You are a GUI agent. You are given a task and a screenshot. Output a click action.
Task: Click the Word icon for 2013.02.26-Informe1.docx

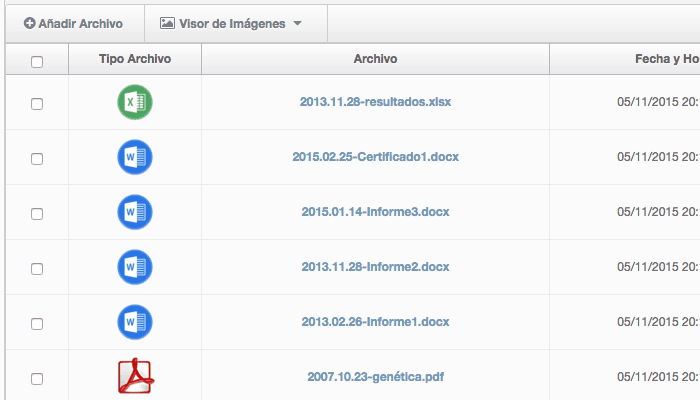pos(135,322)
